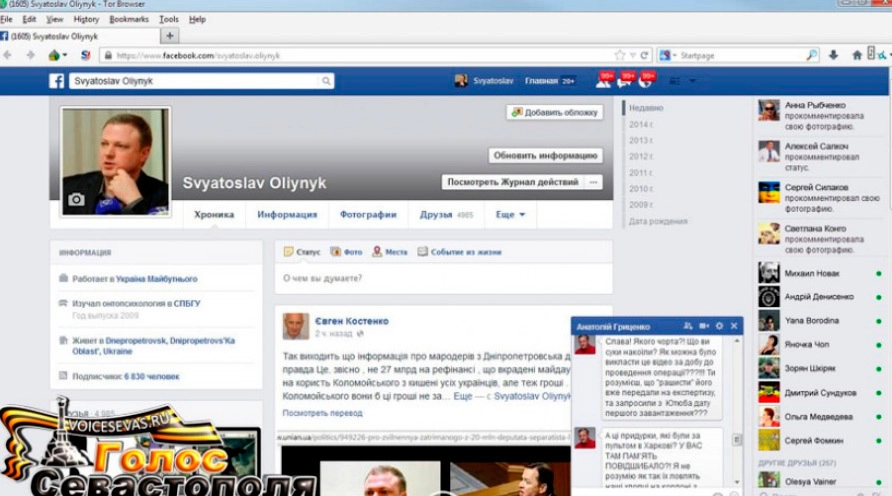
Task: Start video call in chat window
Action: pos(704,326)
